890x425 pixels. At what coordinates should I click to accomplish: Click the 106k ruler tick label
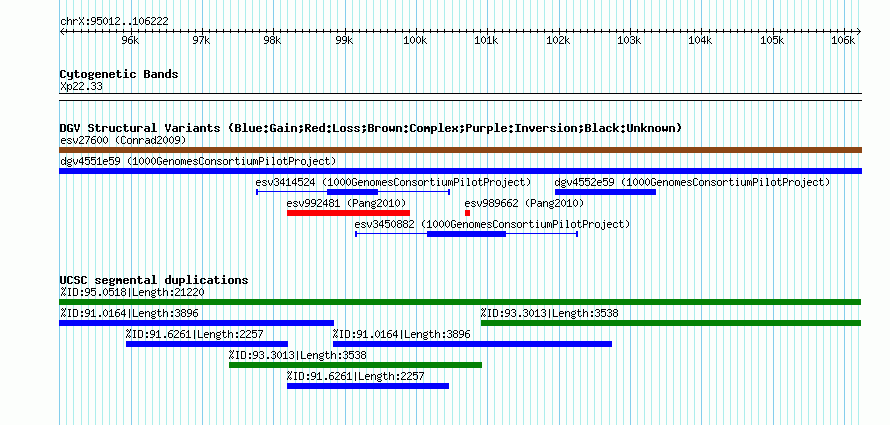pyautogui.click(x=843, y=41)
